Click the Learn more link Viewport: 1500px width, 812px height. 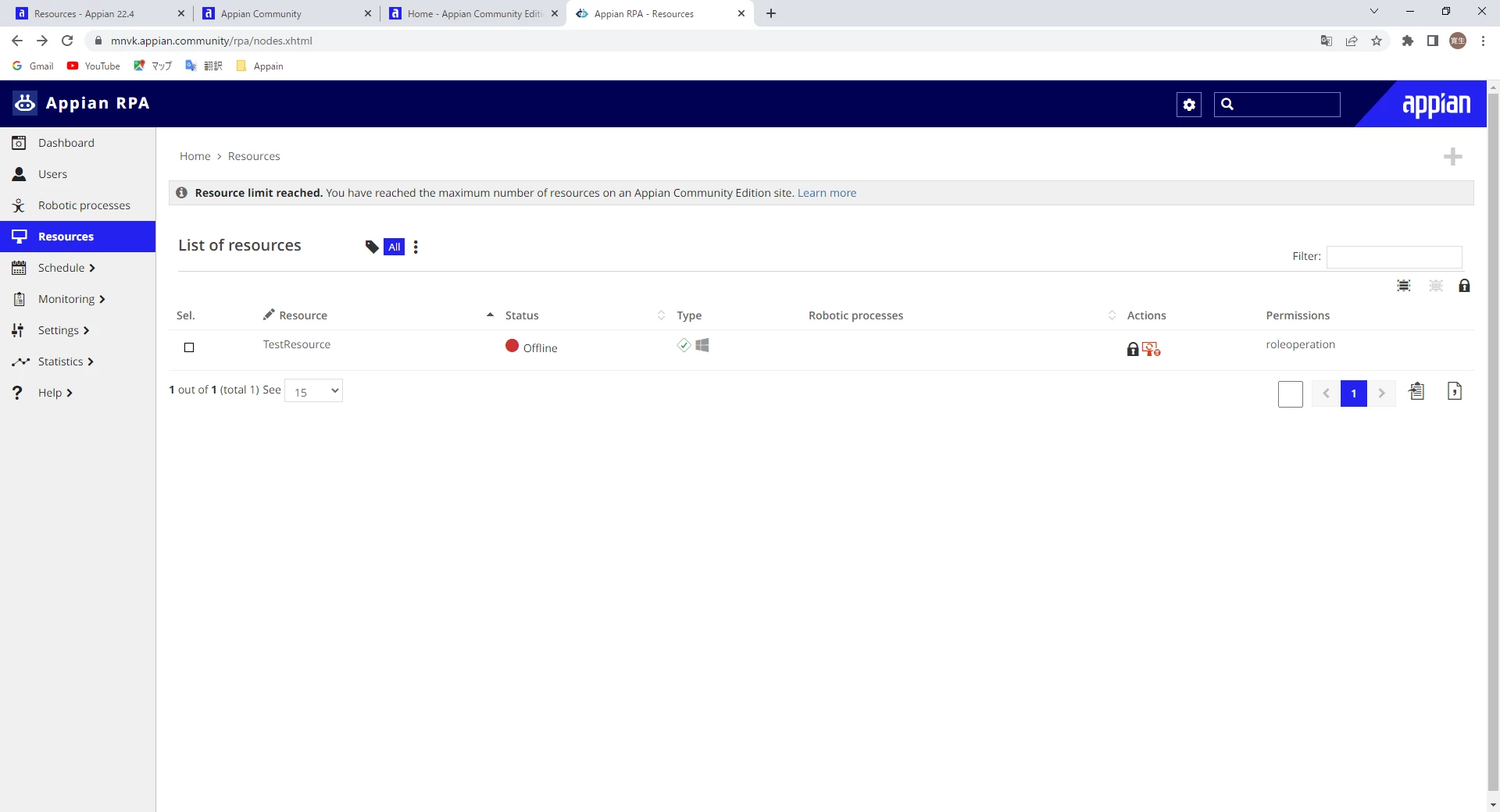827,193
